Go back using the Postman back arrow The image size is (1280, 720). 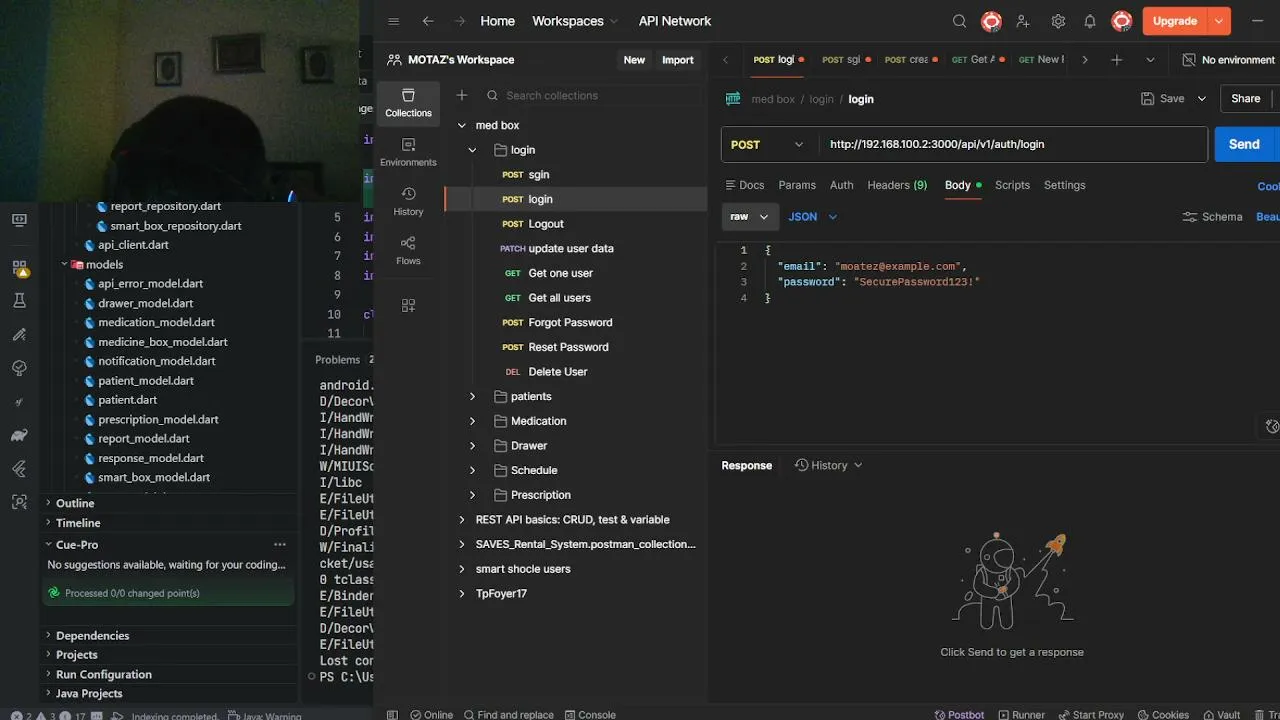point(428,21)
